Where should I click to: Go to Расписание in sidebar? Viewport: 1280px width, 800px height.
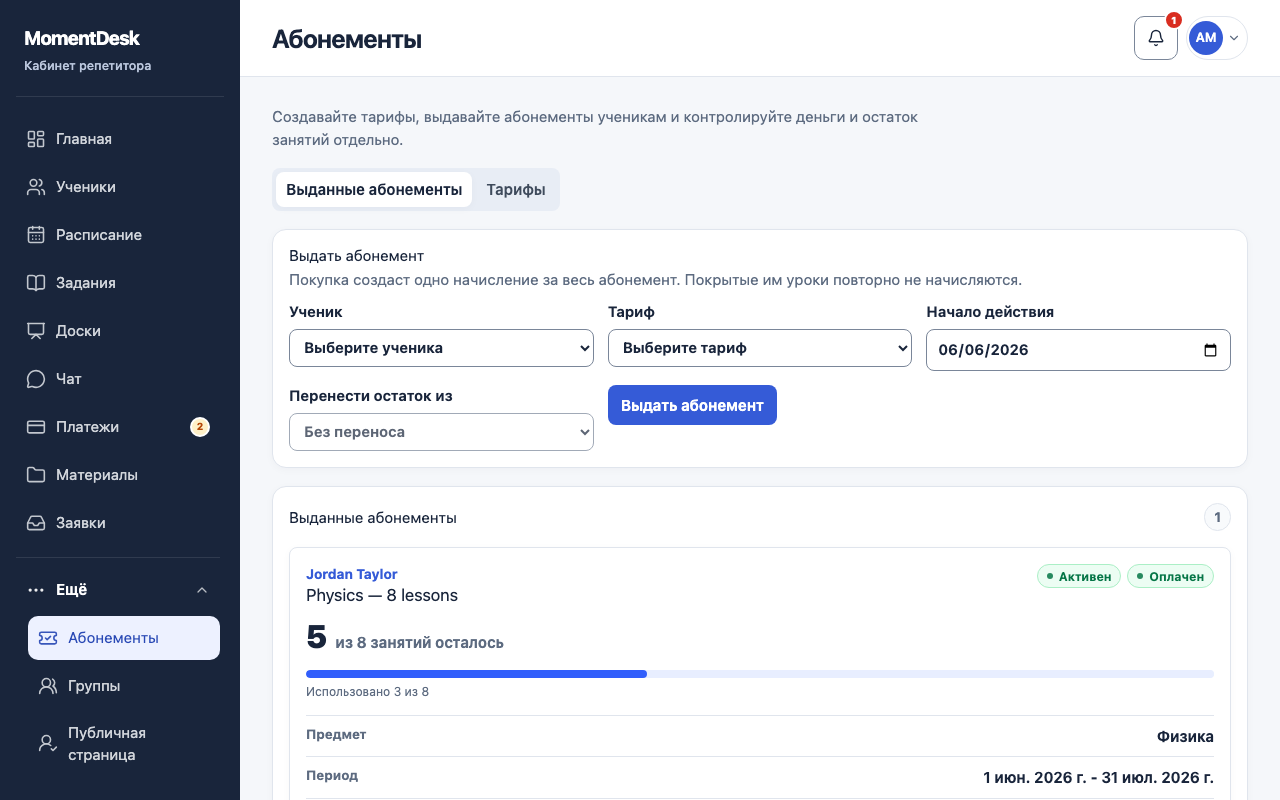[x=120, y=235]
